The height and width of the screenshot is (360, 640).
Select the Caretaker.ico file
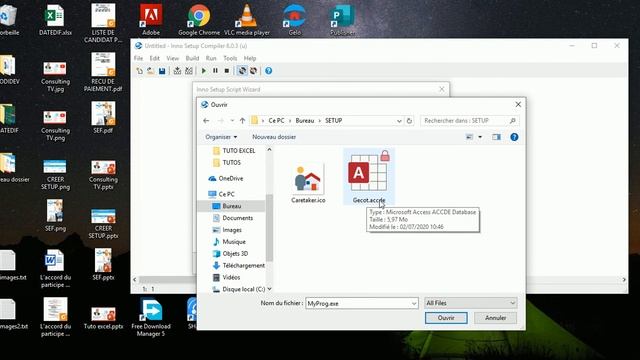[308, 183]
